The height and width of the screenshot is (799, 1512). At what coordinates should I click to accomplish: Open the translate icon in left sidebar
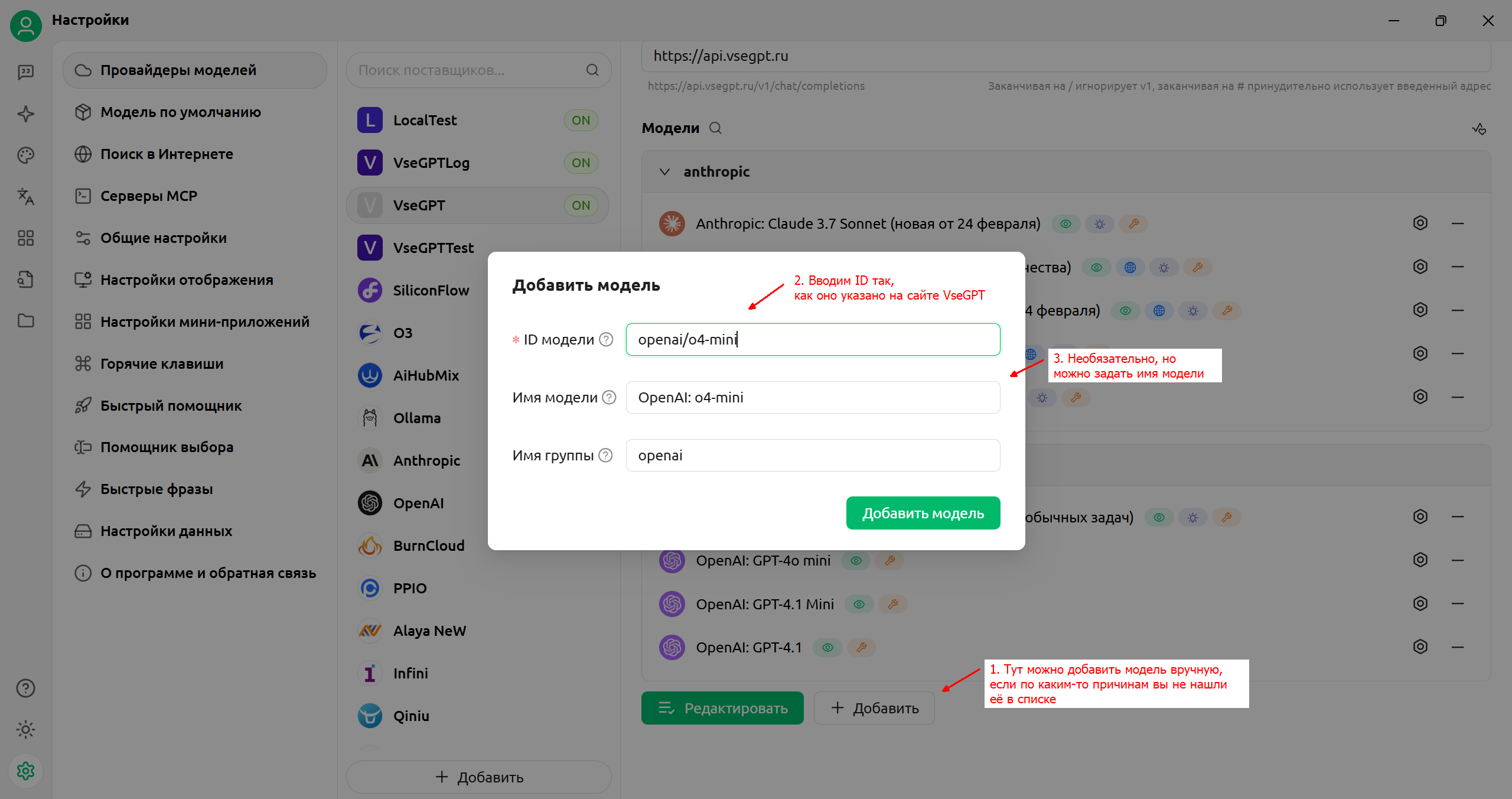click(25, 196)
